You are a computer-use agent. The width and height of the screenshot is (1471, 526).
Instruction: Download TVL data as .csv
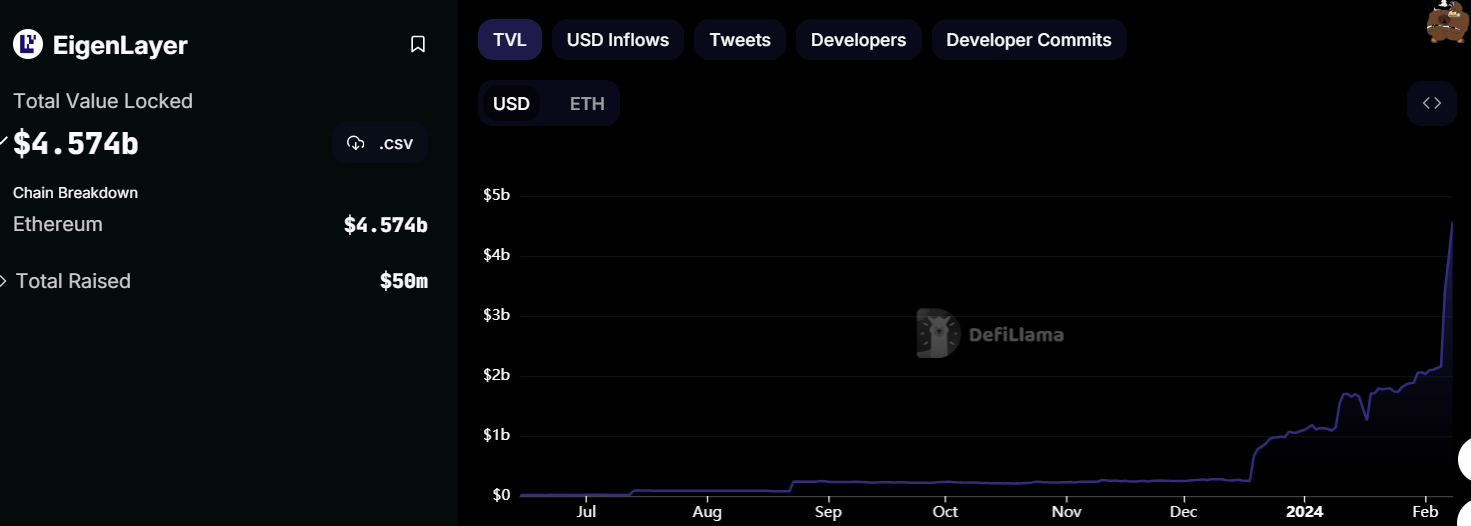click(380, 143)
